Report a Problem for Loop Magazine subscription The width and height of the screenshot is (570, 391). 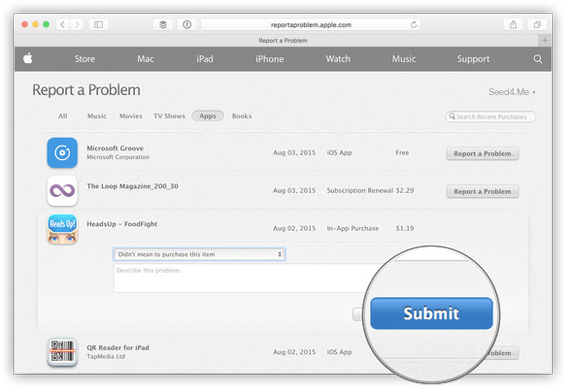tap(482, 191)
